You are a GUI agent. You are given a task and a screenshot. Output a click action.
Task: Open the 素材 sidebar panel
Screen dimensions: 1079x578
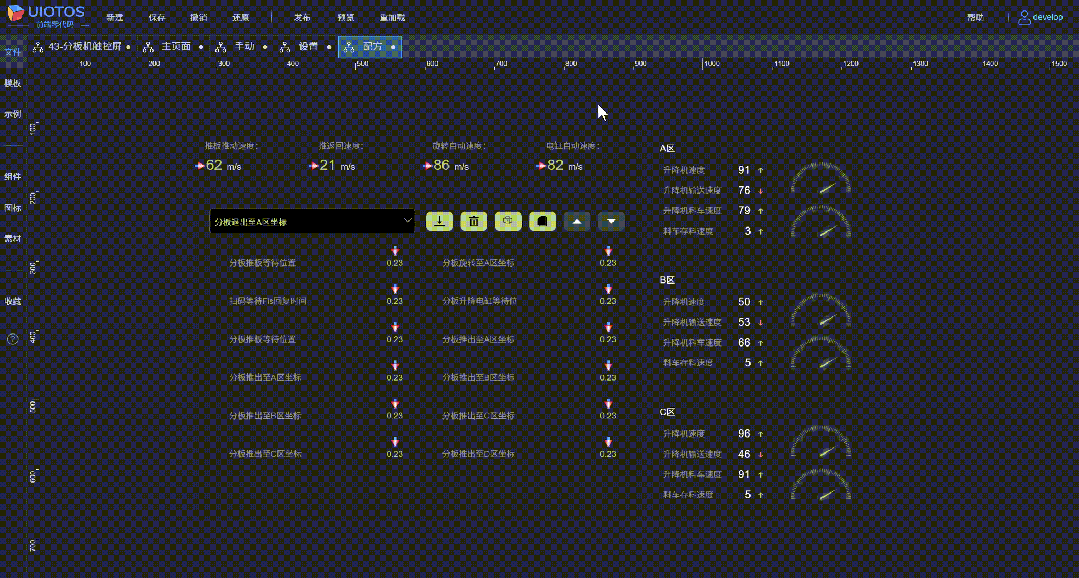(x=12, y=239)
